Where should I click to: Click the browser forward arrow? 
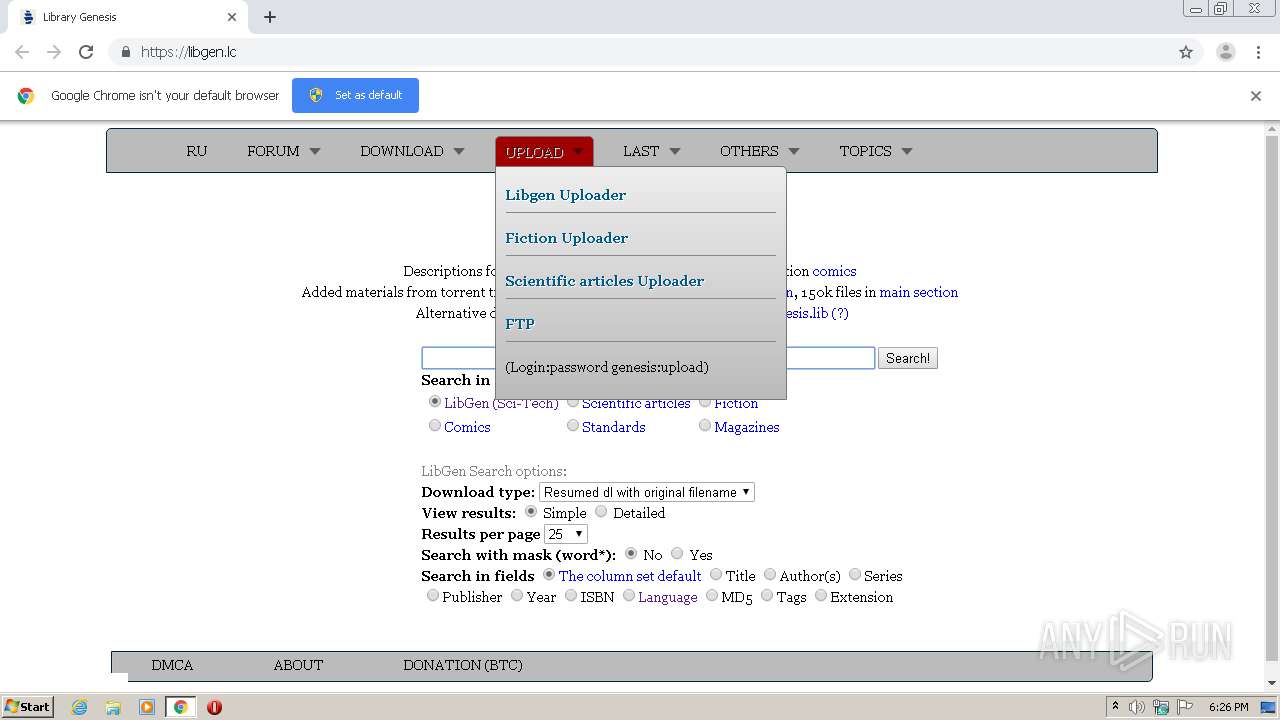(x=54, y=52)
